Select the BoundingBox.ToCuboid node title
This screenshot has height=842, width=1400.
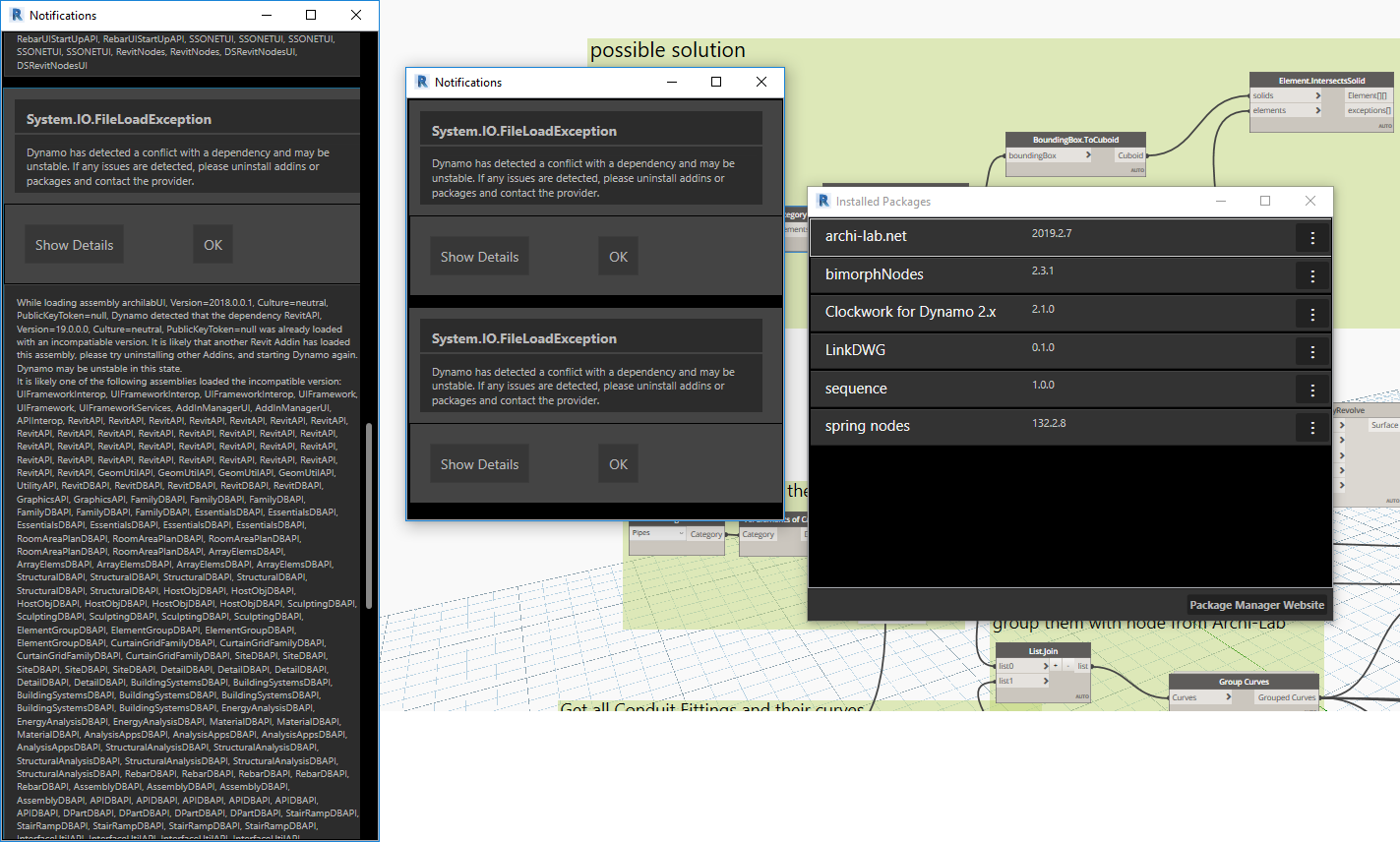(1075, 140)
